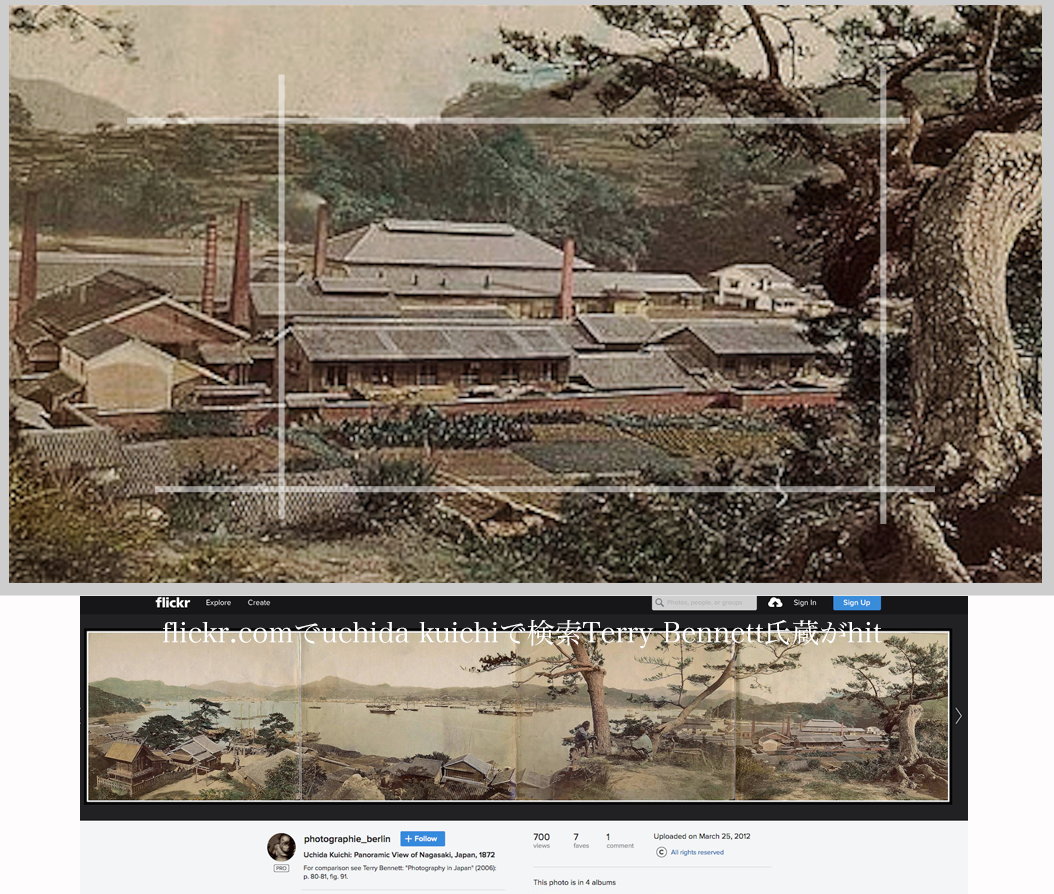The height and width of the screenshot is (894, 1054).
Task: Open the Explore menu
Action: click(x=218, y=603)
